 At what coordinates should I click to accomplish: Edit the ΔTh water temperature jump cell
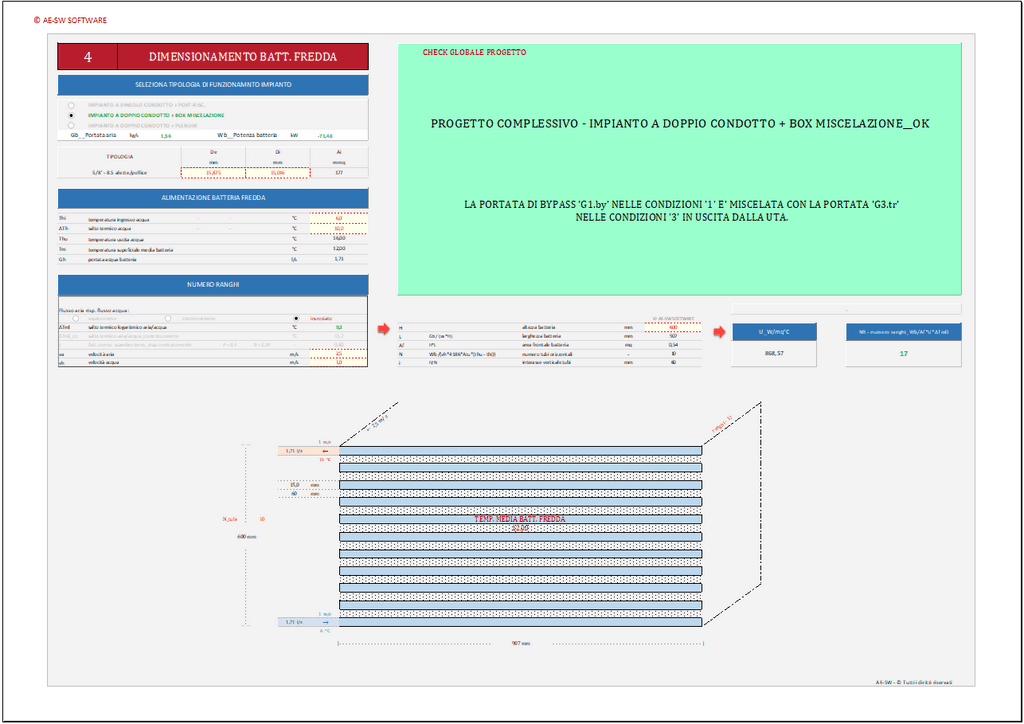(x=339, y=228)
